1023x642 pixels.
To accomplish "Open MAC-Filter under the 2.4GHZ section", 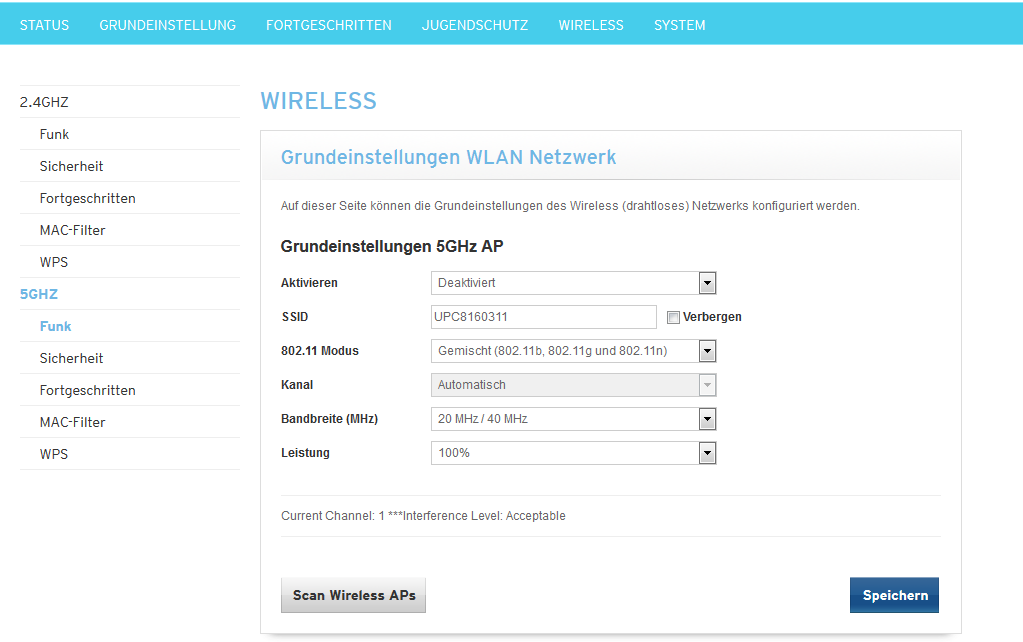I will click(72, 230).
